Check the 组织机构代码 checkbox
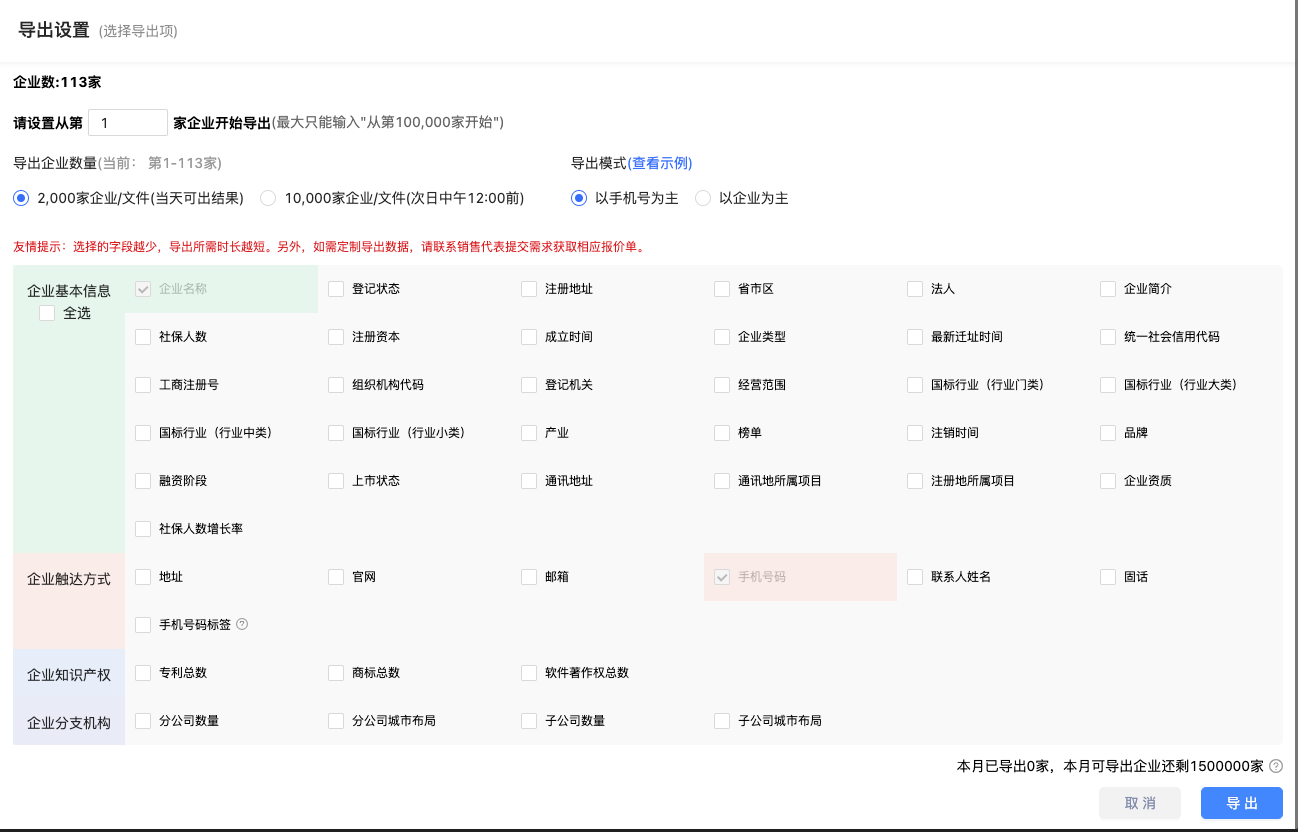The image size is (1298, 832). (336, 385)
